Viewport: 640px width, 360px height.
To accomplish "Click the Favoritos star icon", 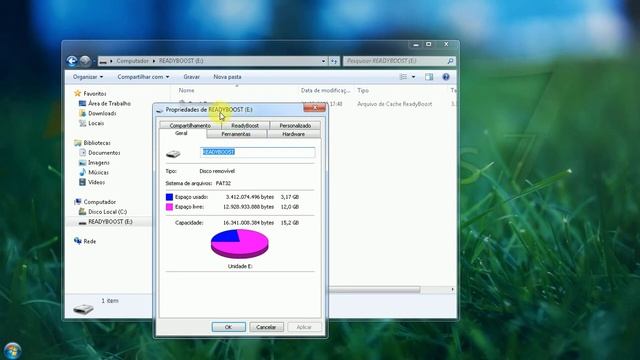I will [78, 93].
